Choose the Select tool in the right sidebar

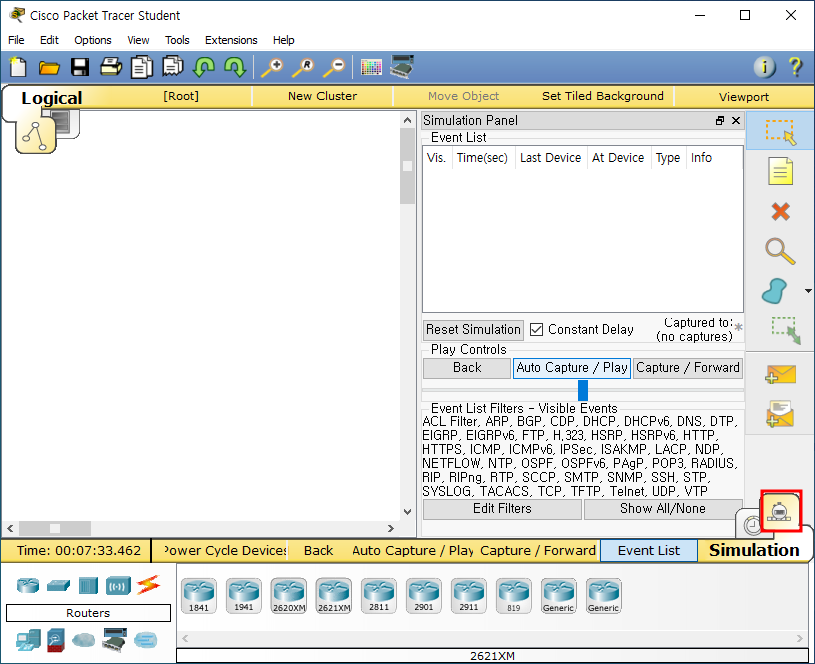click(x=780, y=131)
